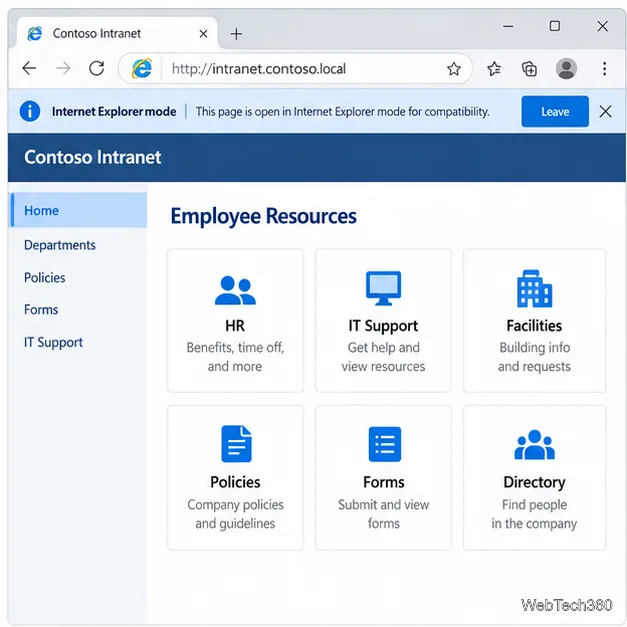627x627 pixels.
Task: Open the Policies card title
Action: 235,482
